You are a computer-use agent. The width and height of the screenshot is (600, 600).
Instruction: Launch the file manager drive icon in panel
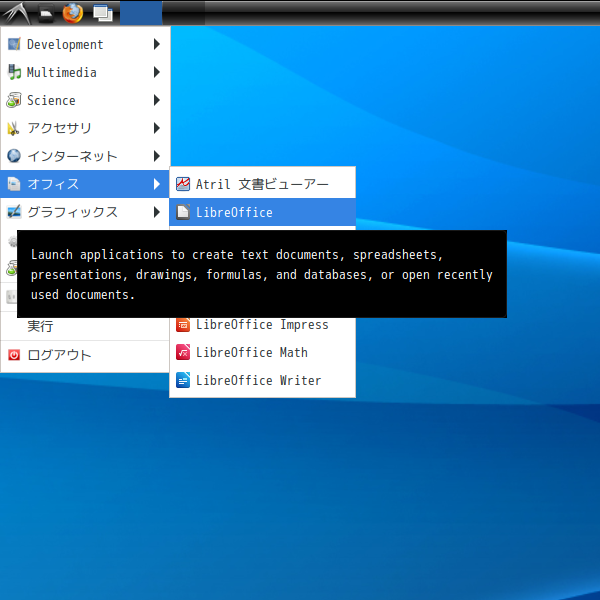pyautogui.click(x=46, y=13)
